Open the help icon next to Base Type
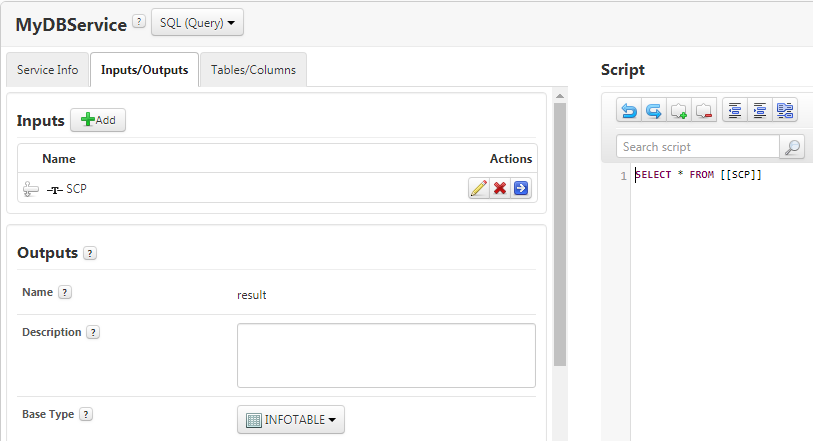Viewport: 813px width, 441px height. (86, 414)
